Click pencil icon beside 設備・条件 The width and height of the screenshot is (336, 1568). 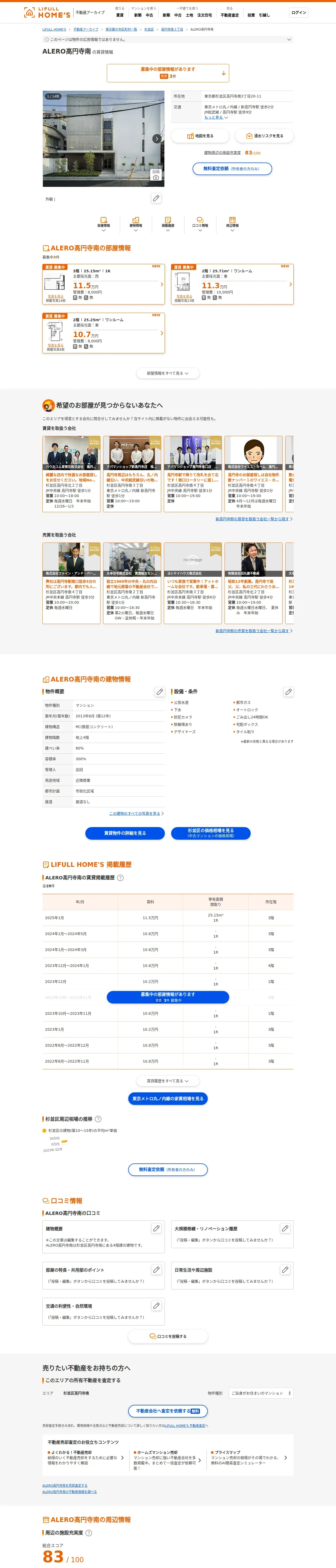pos(288,691)
